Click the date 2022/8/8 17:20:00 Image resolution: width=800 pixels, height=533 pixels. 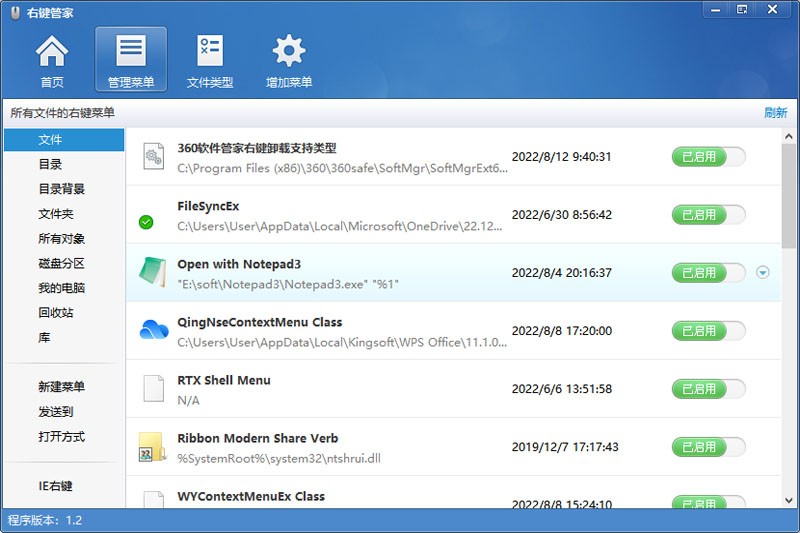[x=562, y=331]
